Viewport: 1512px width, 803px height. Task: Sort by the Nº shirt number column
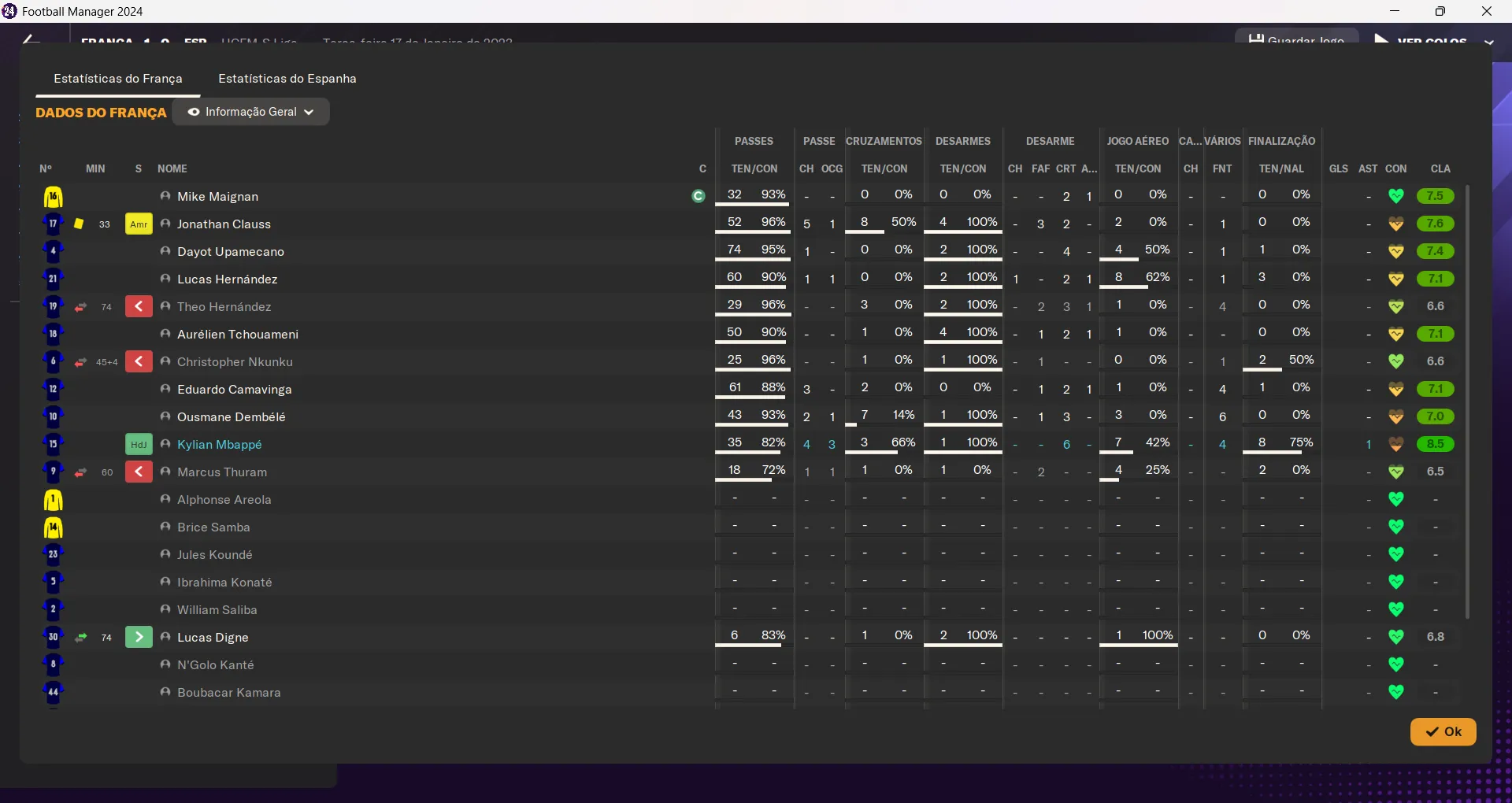coord(46,168)
